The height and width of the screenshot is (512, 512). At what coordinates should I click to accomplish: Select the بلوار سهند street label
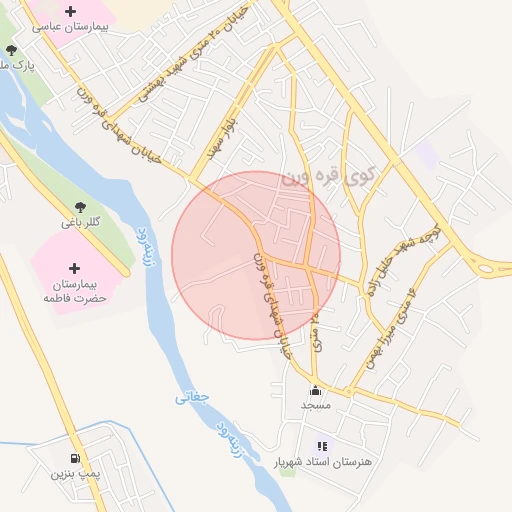coord(221,139)
